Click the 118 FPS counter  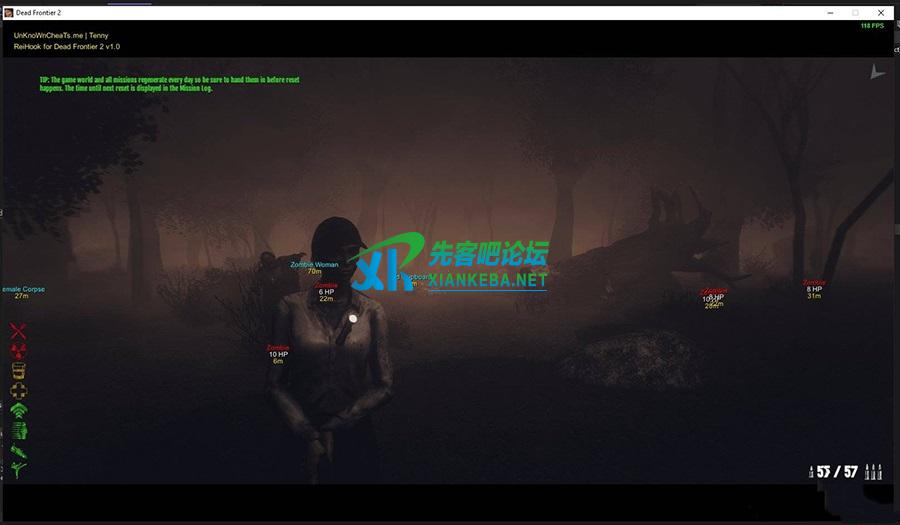(x=872, y=26)
